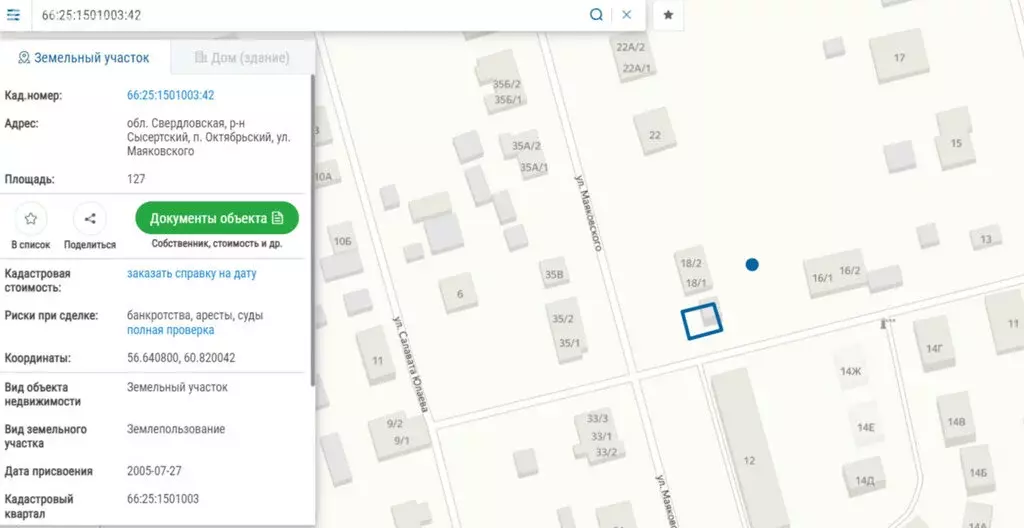Open the полная проверка link

pyautogui.click(x=170, y=330)
